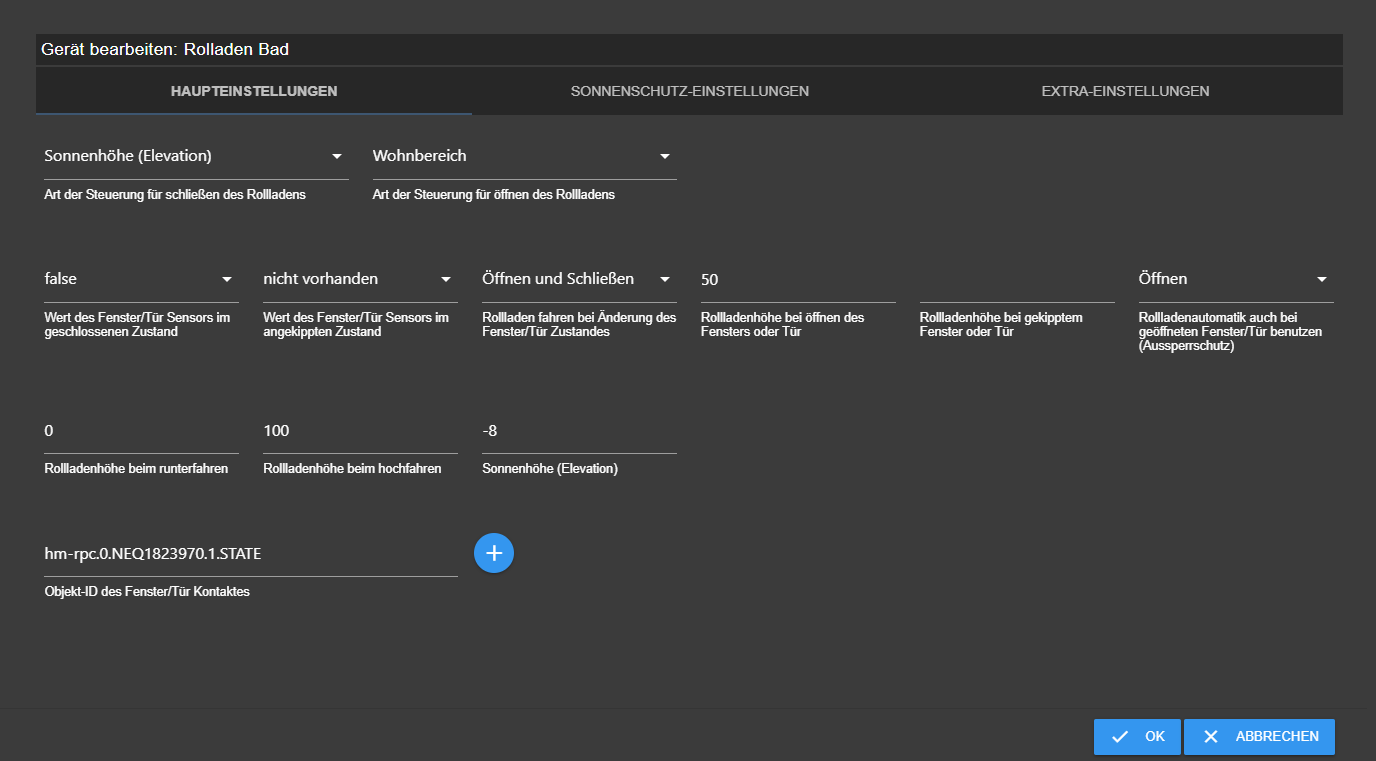The image size is (1376, 761).
Task: Click the Objekt-ID field hm-rpc.0.NEQ1823970.1.STATE
Action: point(251,555)
